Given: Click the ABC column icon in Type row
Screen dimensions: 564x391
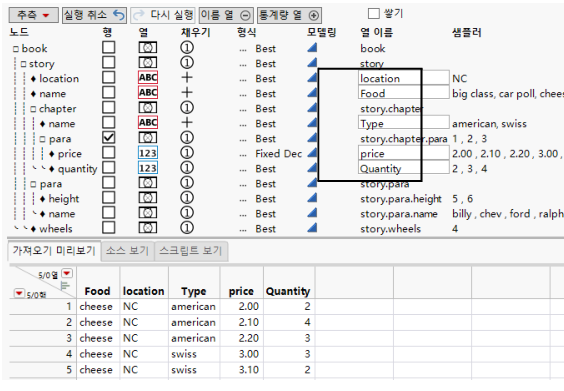Looking at the screenshot, I should tap(148, 123).
